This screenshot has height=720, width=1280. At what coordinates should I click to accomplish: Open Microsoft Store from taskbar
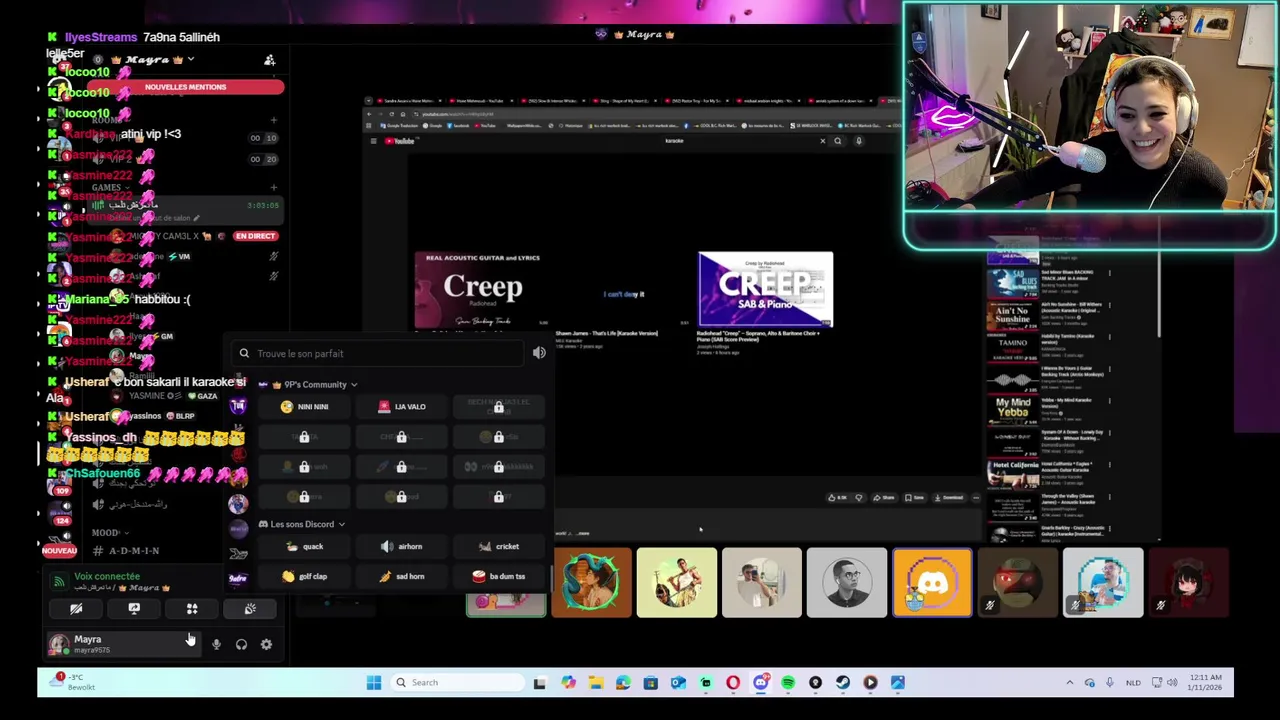tap(651, 683)
